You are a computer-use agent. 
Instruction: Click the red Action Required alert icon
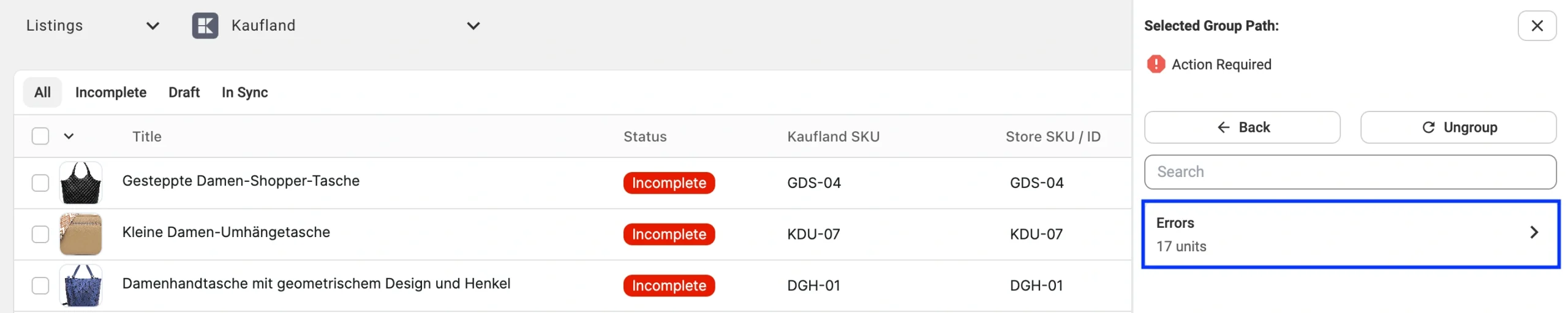pos(1155,64)
